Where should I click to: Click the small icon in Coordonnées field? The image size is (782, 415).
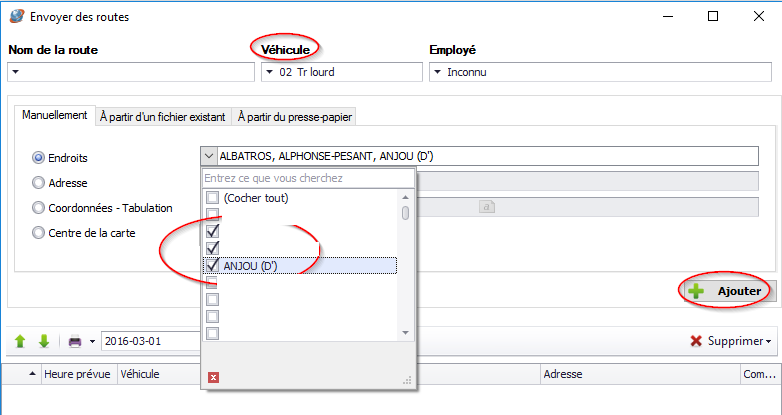[x=487, y=207]
